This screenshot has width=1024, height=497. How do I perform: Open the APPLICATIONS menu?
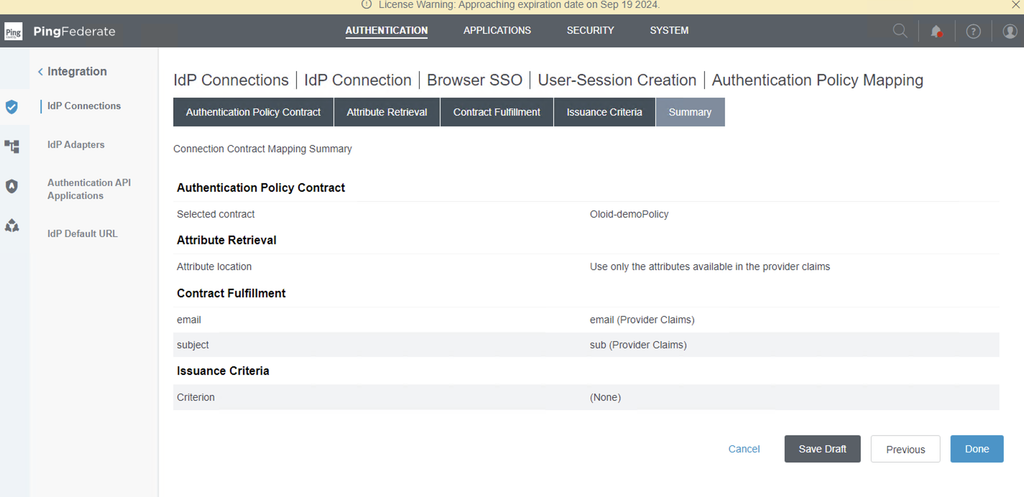(497, 31)
